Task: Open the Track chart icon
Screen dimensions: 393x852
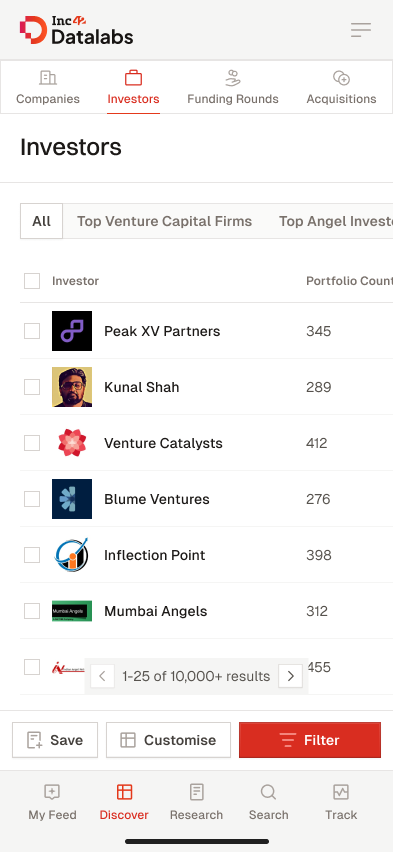Action: (x=341, y=792)
